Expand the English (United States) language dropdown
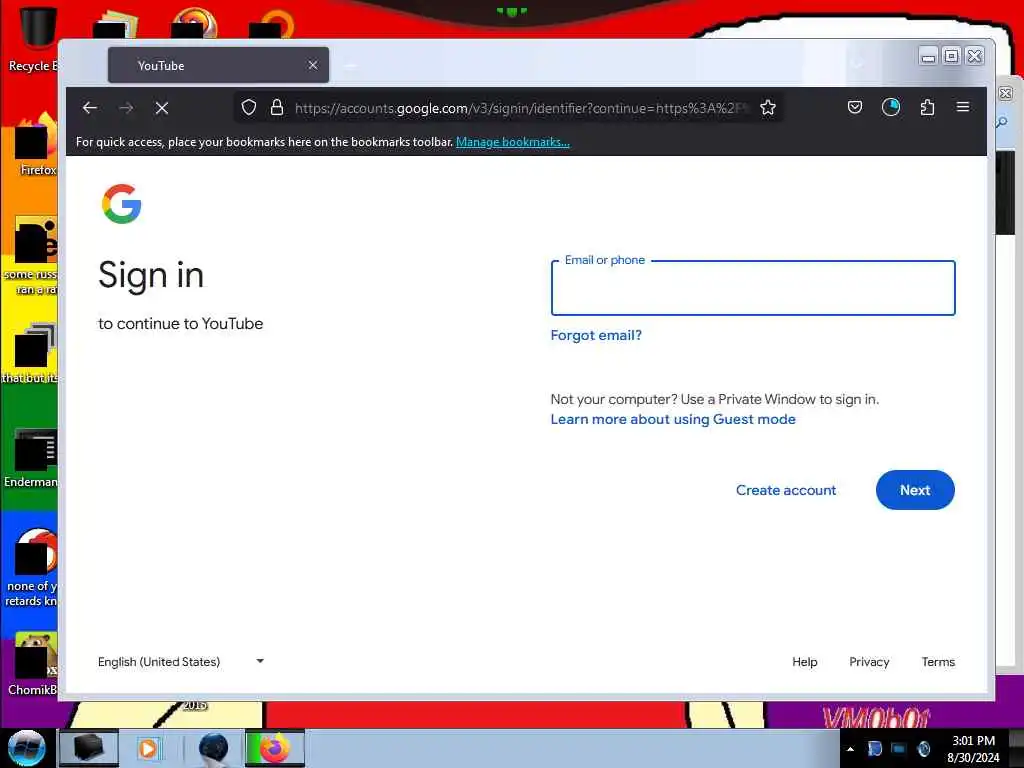 (181, 662)
